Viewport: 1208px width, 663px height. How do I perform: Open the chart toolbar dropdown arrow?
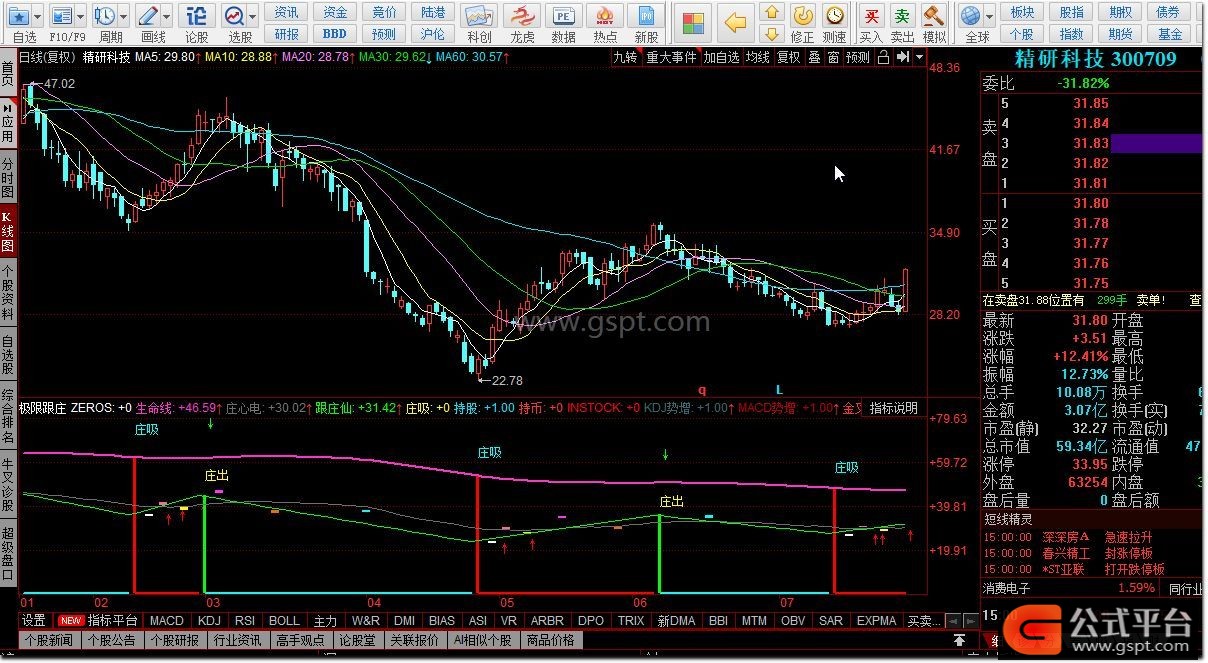click(x=919, y=57)
